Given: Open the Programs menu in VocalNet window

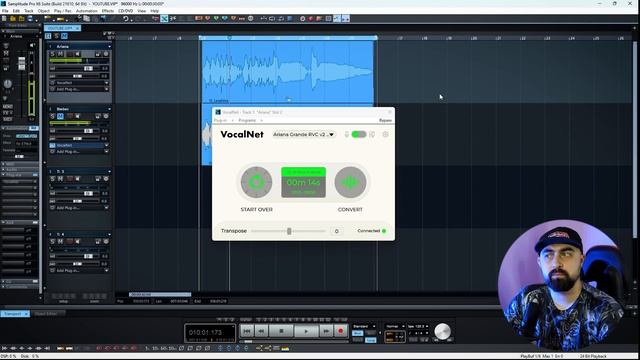Looking at the screenshot, I should 247,120.
